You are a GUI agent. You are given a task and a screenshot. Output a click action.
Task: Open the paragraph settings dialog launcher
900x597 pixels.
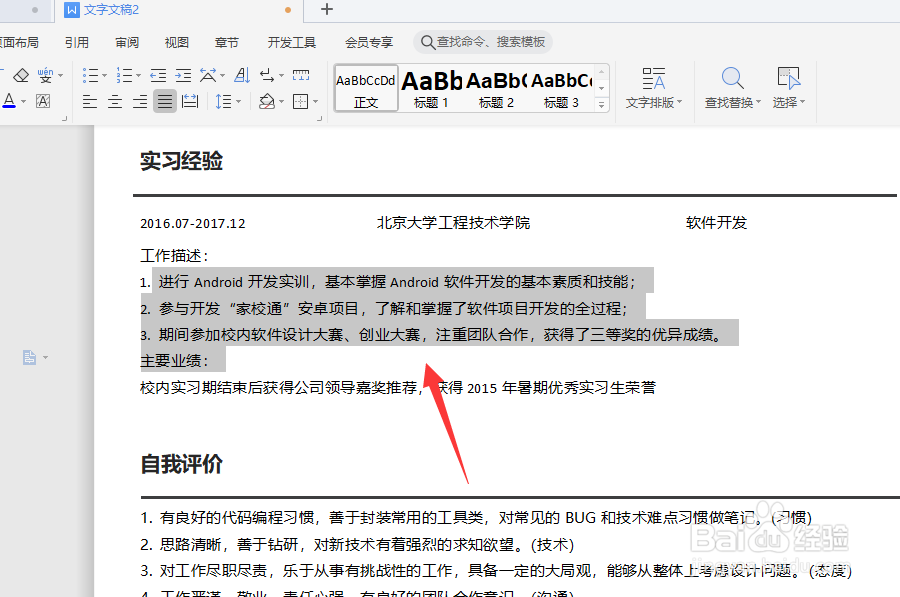point(319,119)
